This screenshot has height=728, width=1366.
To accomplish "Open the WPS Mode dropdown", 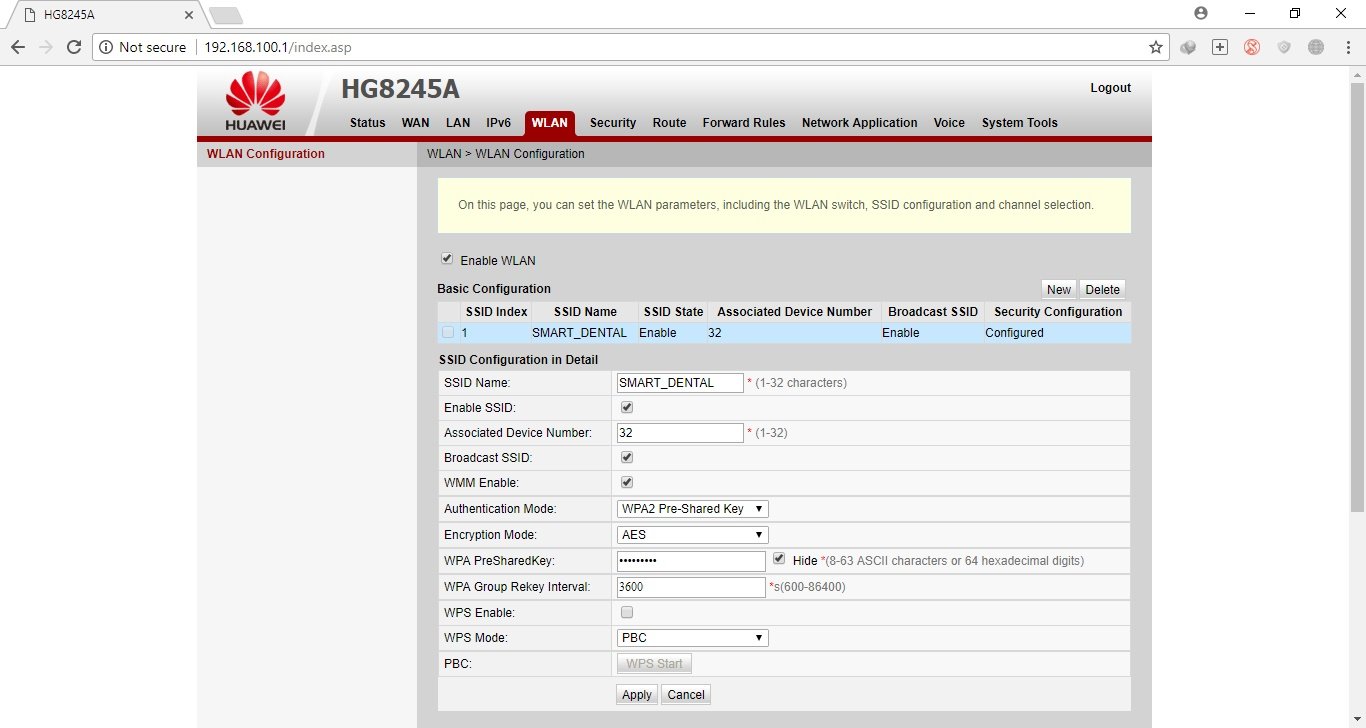I will tap(692, 638).
